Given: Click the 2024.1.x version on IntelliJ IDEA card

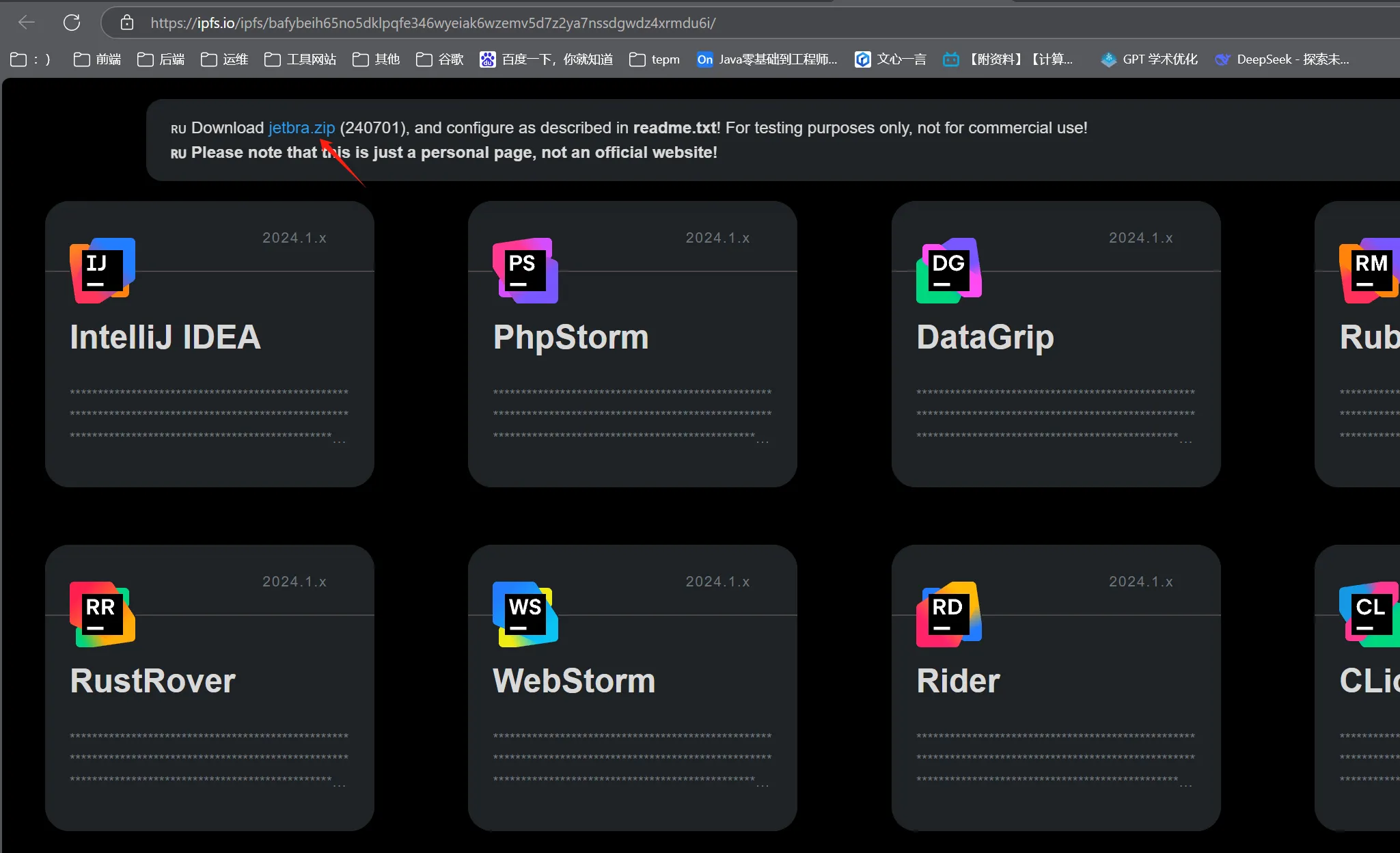Looking at the screenshot, I should [x=294, y=238].
